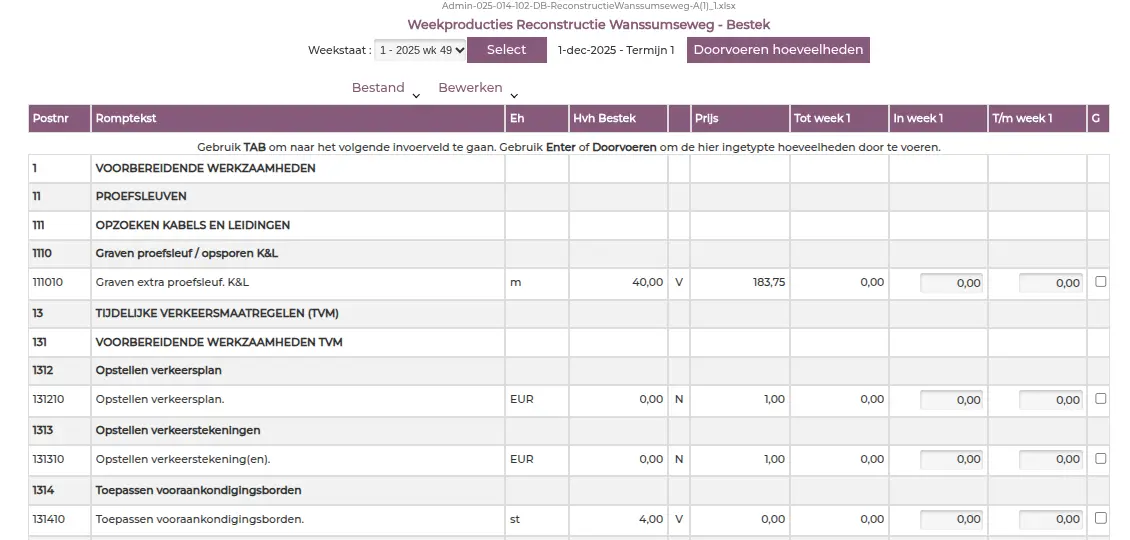Select the Opstellen verkeerstekeningen heading
Image resolution: width=1130 pixels, height=540 pixels.
click(x=178, y=430)
